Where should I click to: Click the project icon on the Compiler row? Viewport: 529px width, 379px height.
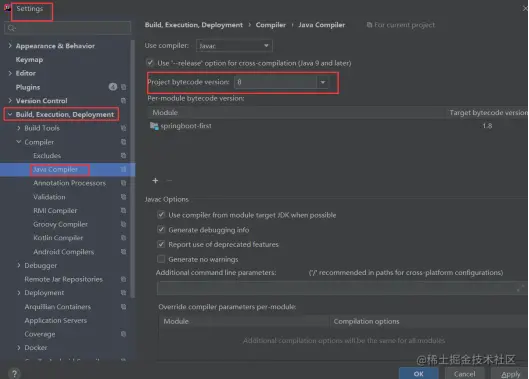[123, 142]
